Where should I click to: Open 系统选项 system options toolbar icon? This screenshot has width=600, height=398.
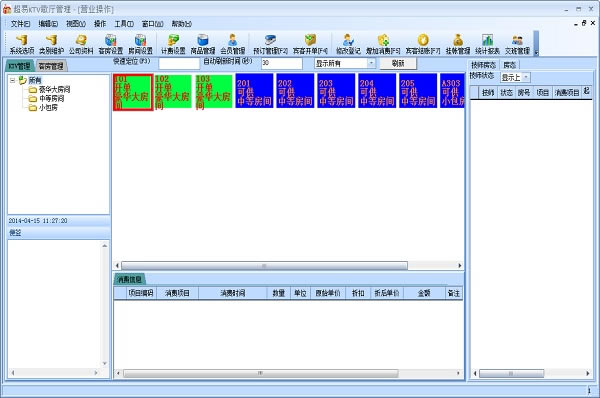(22, 44)
